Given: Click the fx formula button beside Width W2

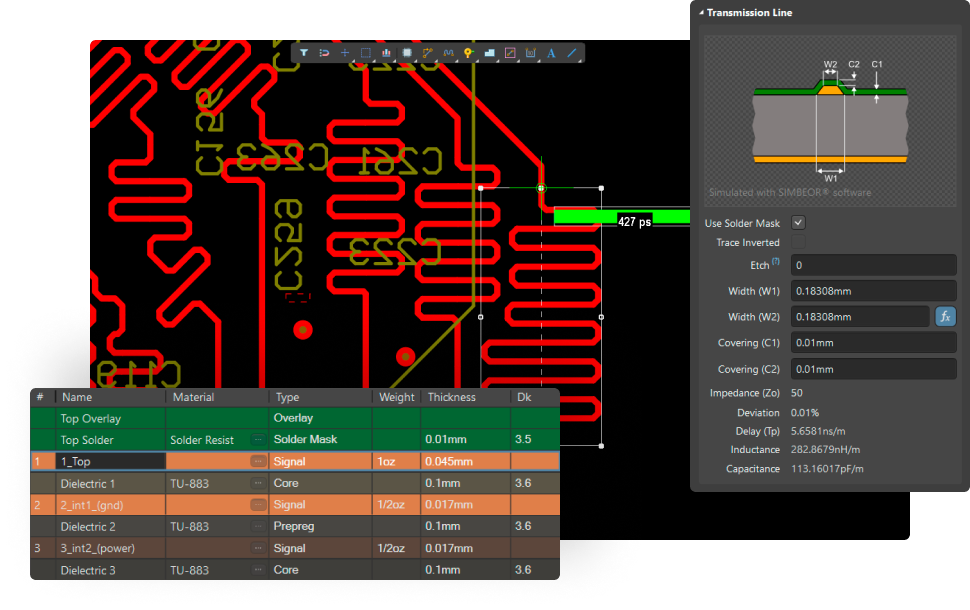Looking at the screenshot, I should pos(945,317).
